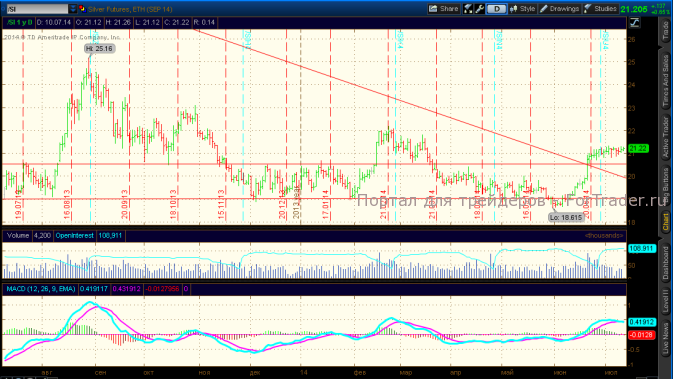Click the 20.09.13 expiration date marker

[124, 205]
